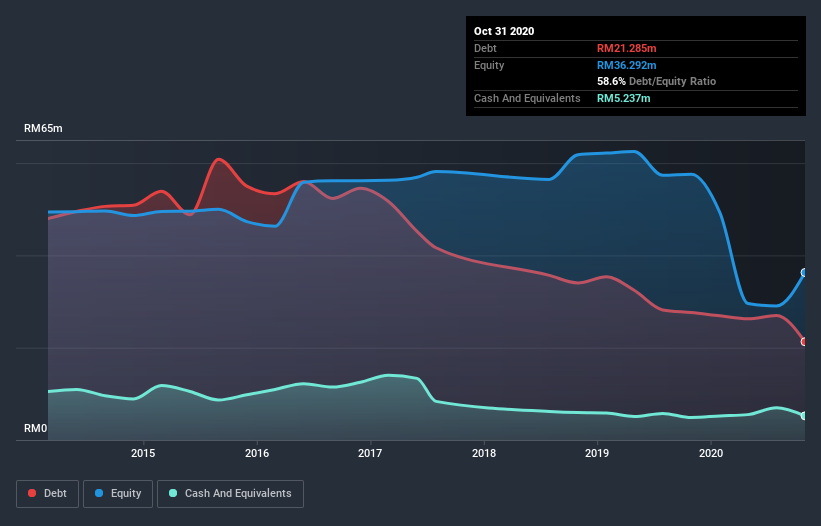Click the red Debt data point marker
This screenshot has height=526, width=821.
[804, 342]
